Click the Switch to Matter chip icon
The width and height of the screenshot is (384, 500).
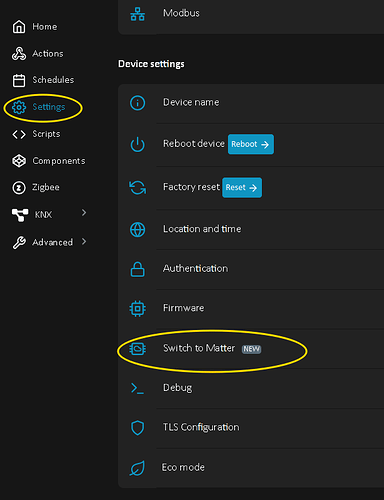point(137,349)
